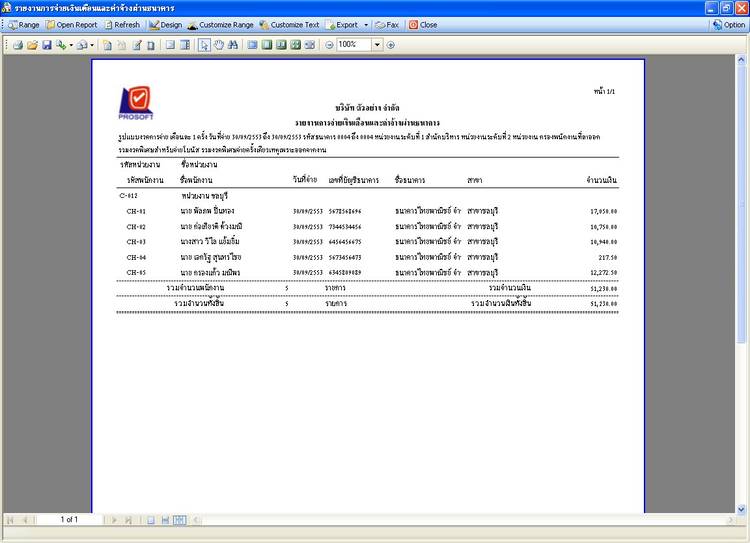Select the hand pan tool
This screenshot has height=543, width=750.
tap(219, 45)
